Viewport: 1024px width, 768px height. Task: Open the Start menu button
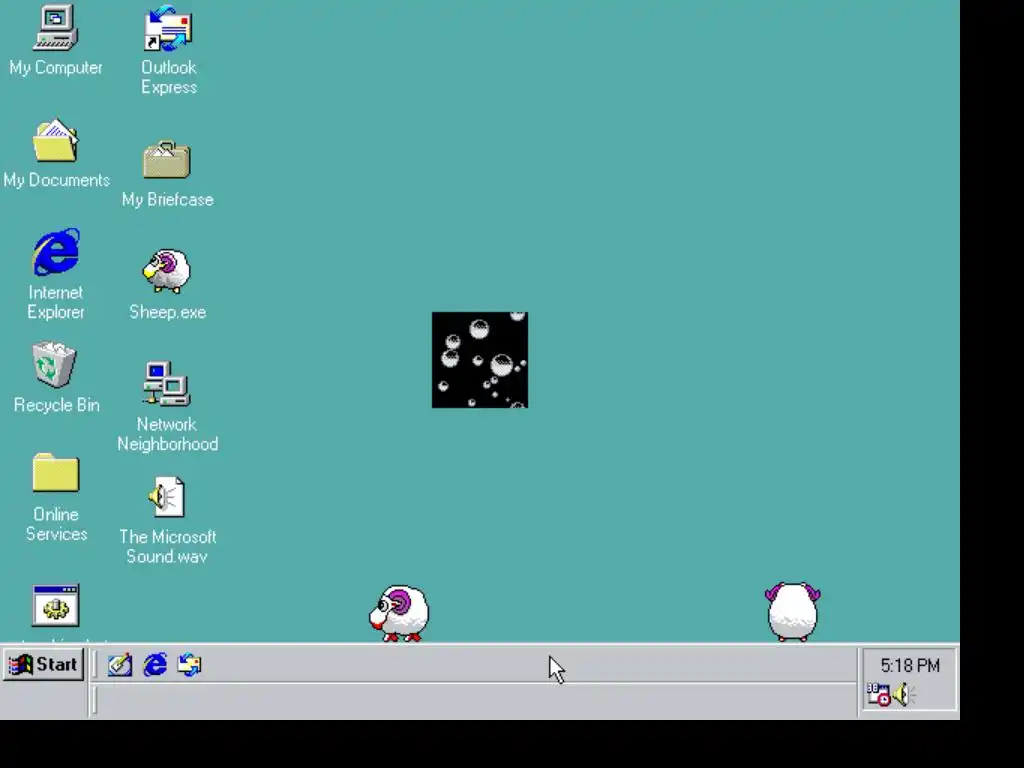click(43, 665)
